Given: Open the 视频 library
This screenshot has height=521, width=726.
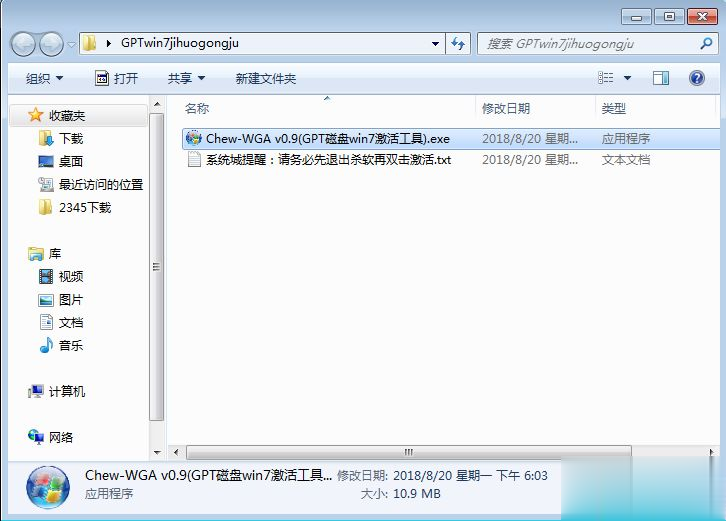Looking at the screenshot, I should [71, 276].
